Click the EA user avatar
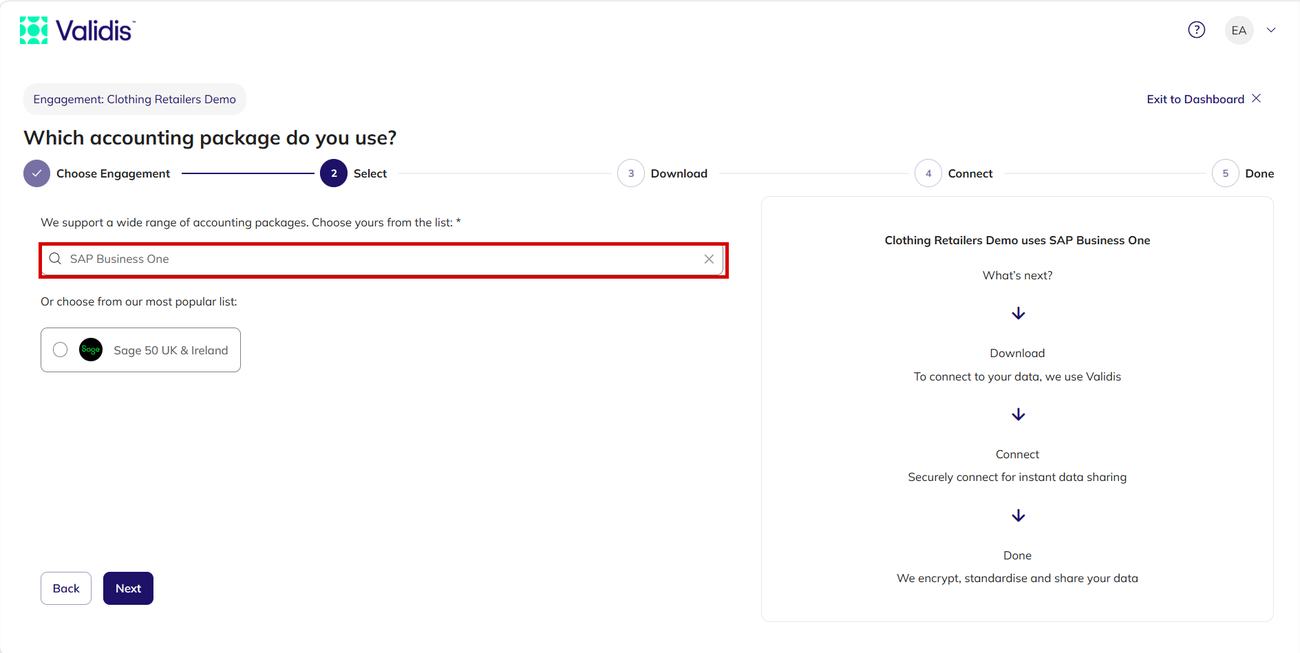The height and width of the screenshot is (653, 1300). [1239, 30]
